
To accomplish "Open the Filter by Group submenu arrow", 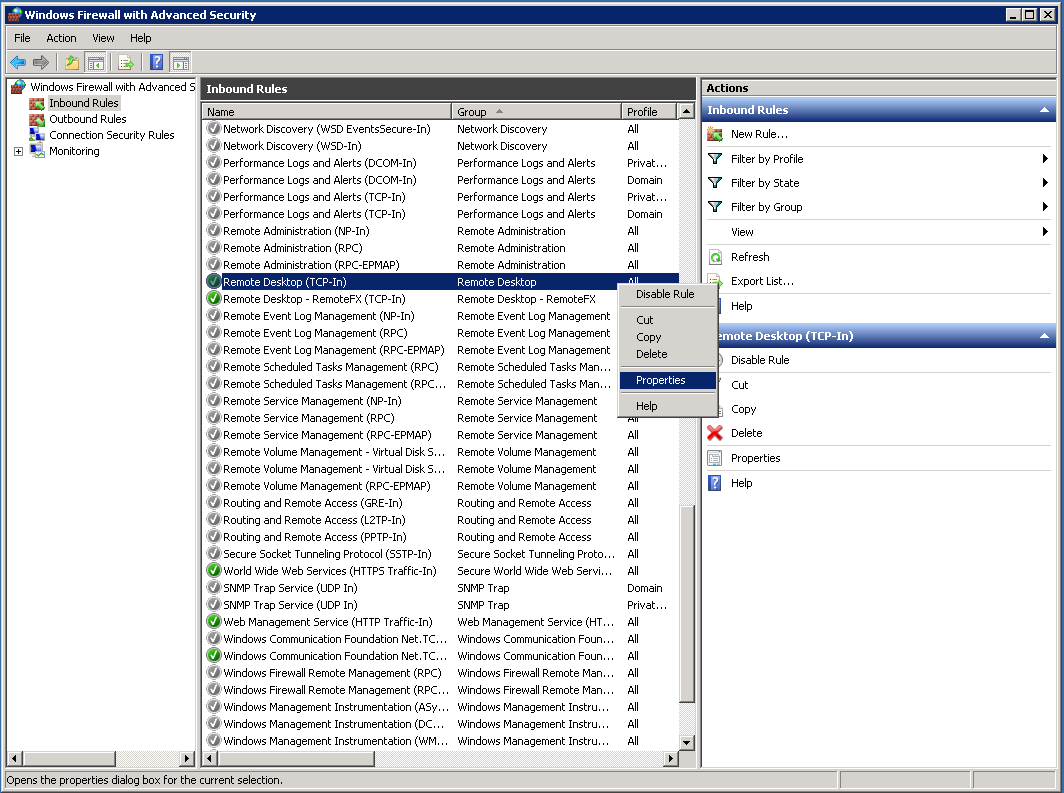I will click(x=1045, y=207).
